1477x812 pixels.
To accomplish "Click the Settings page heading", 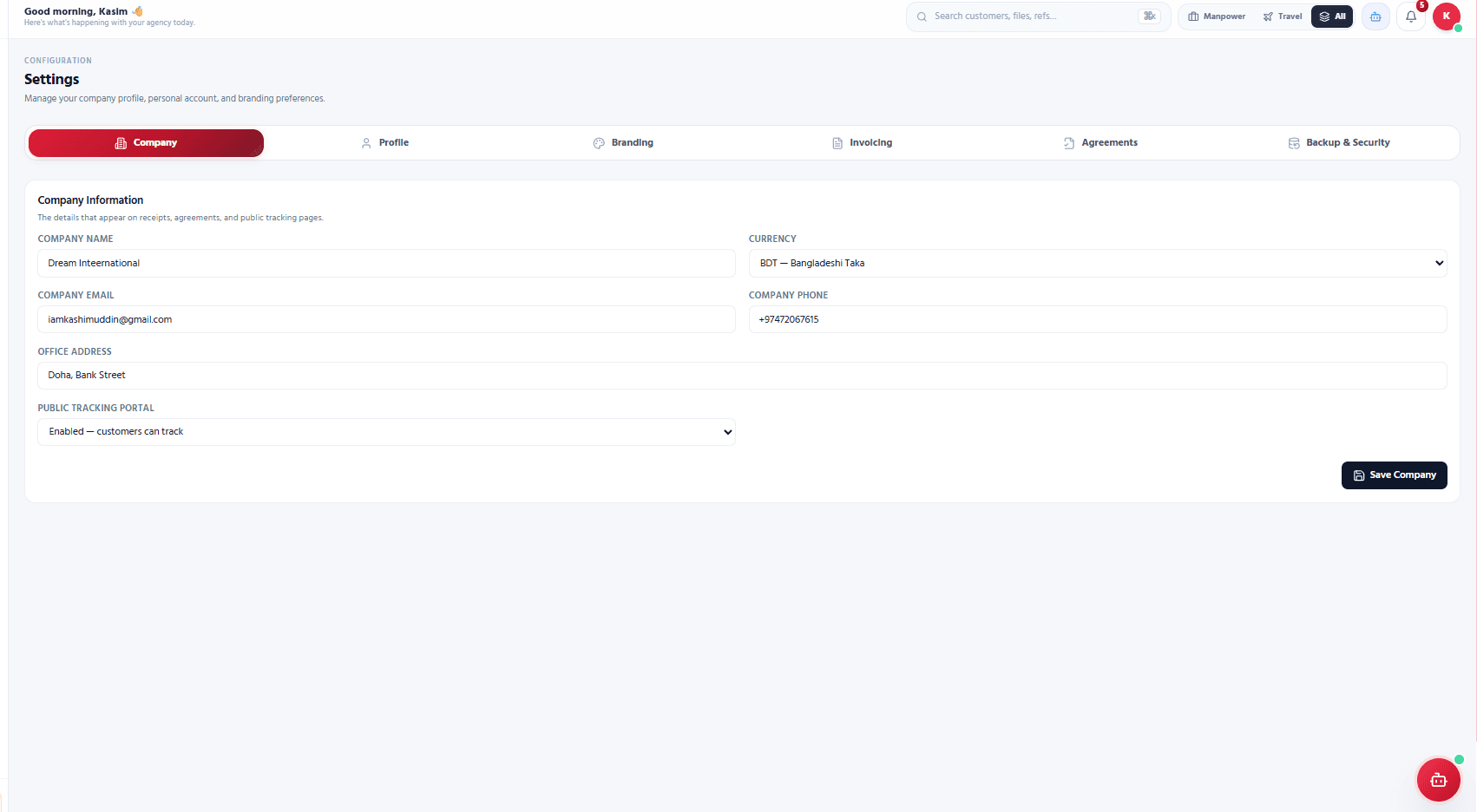I will (51, 79).
